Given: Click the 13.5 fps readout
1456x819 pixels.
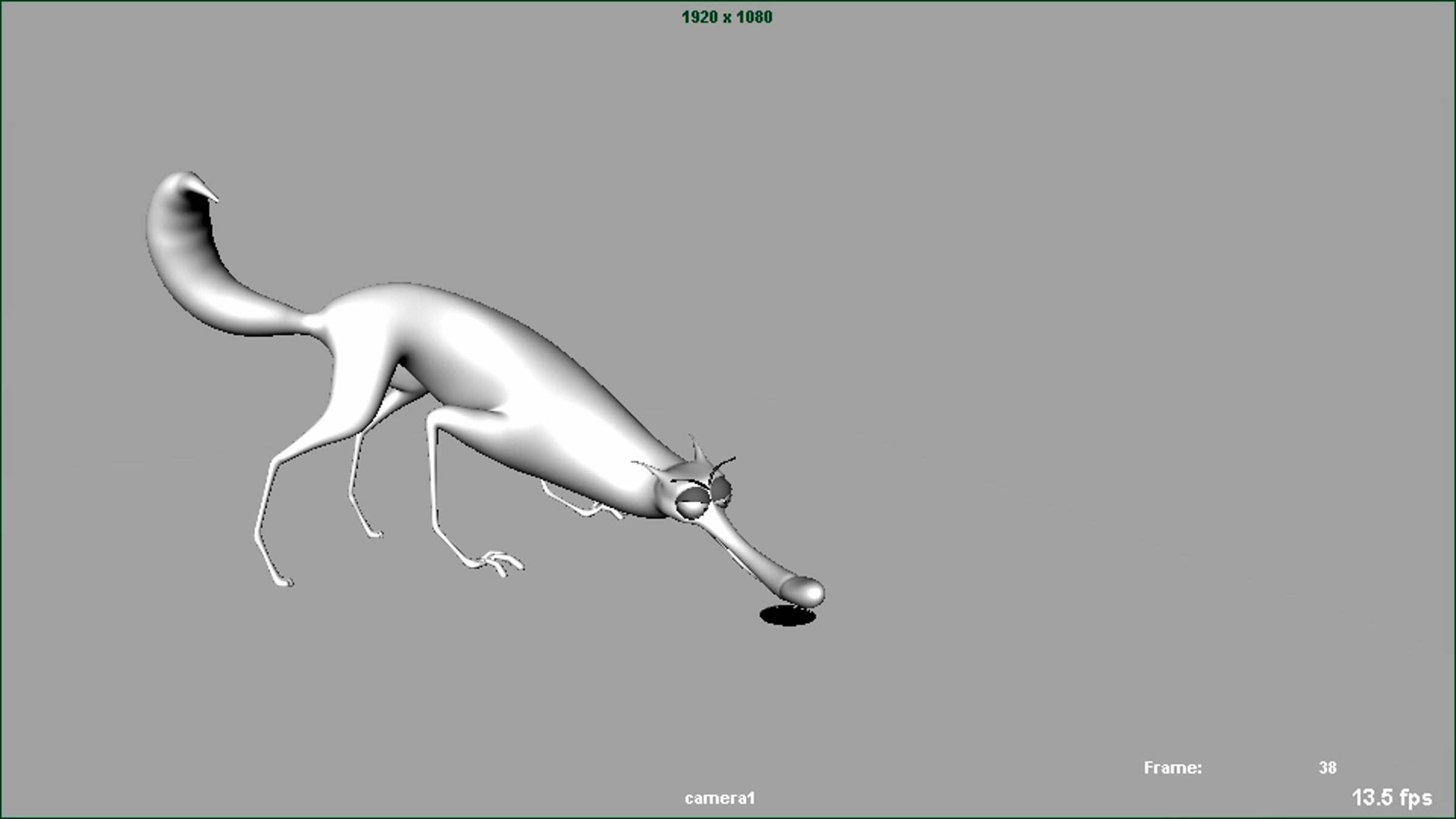Looking at the screenshot, I should (x=1392, y=798).
